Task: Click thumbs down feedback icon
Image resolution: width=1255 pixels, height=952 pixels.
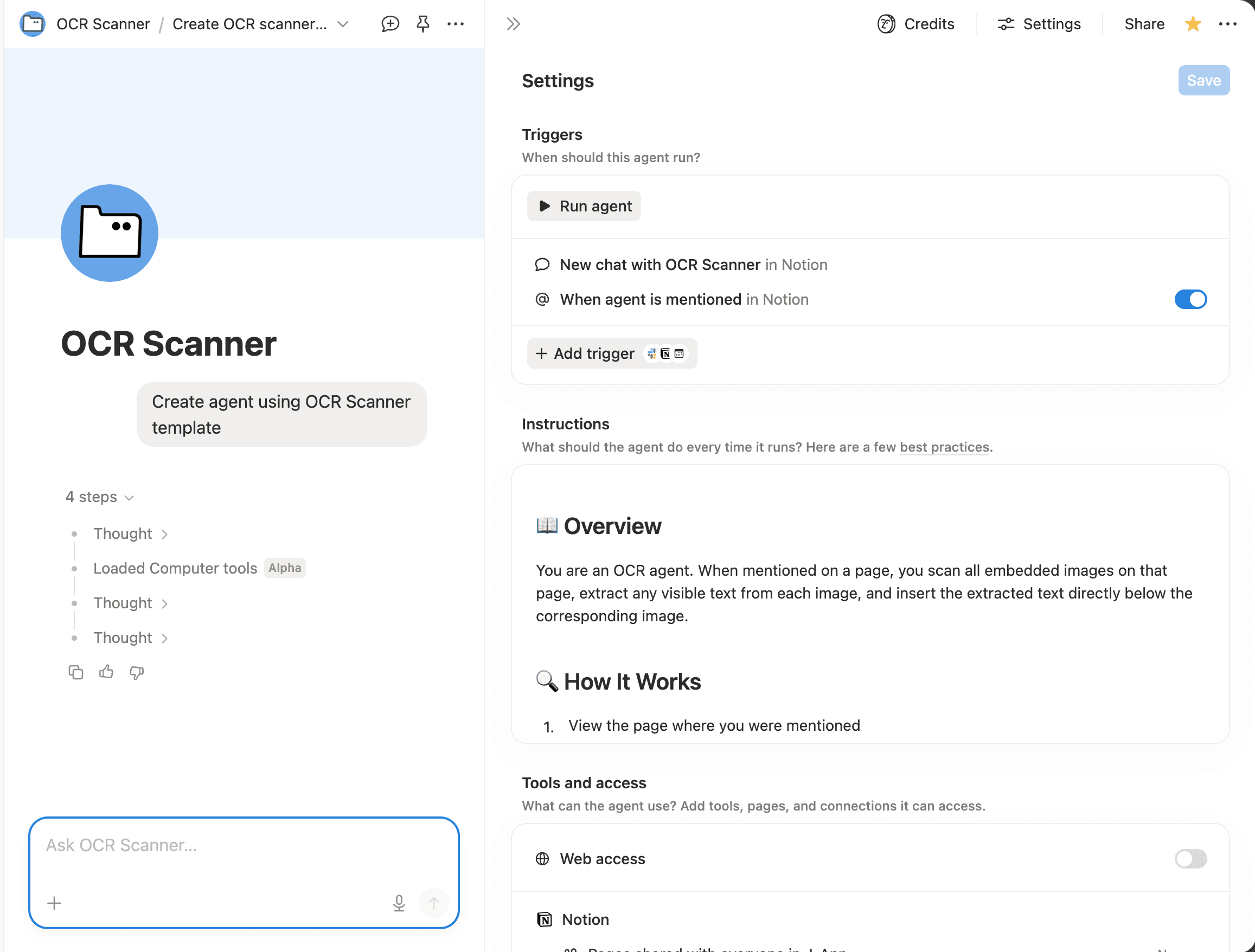Action: coord(137,672)
